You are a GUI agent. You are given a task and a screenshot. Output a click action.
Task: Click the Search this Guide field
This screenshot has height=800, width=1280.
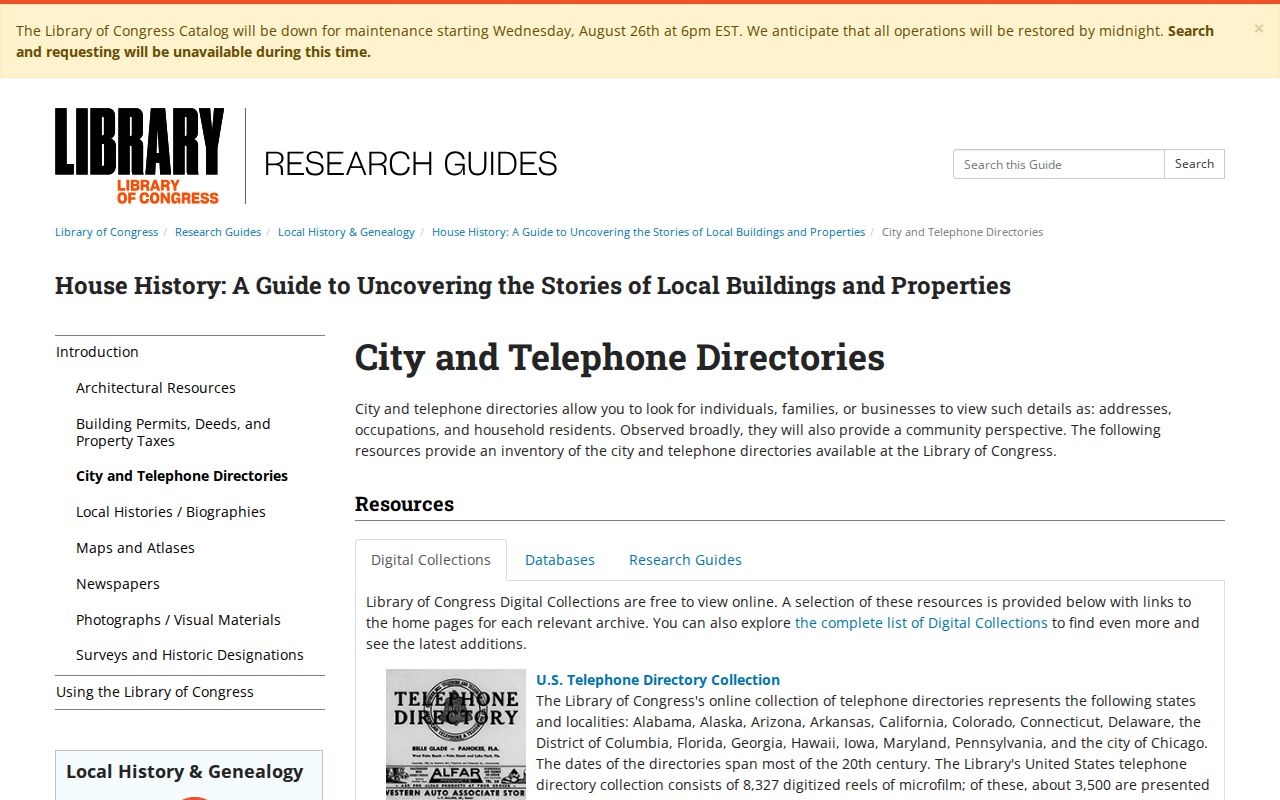point(1058,164)
